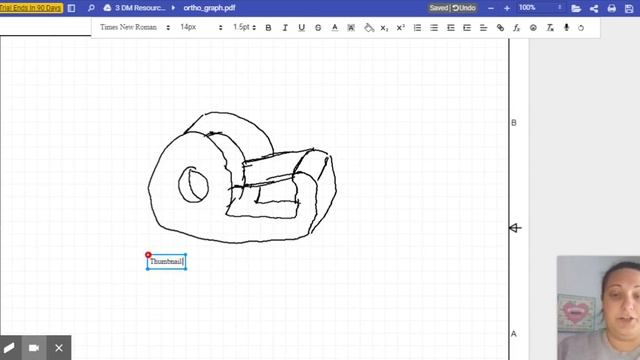Open a file with the folder icon
The height and width of the screenshot is (360, 640).
coord(576,8)
